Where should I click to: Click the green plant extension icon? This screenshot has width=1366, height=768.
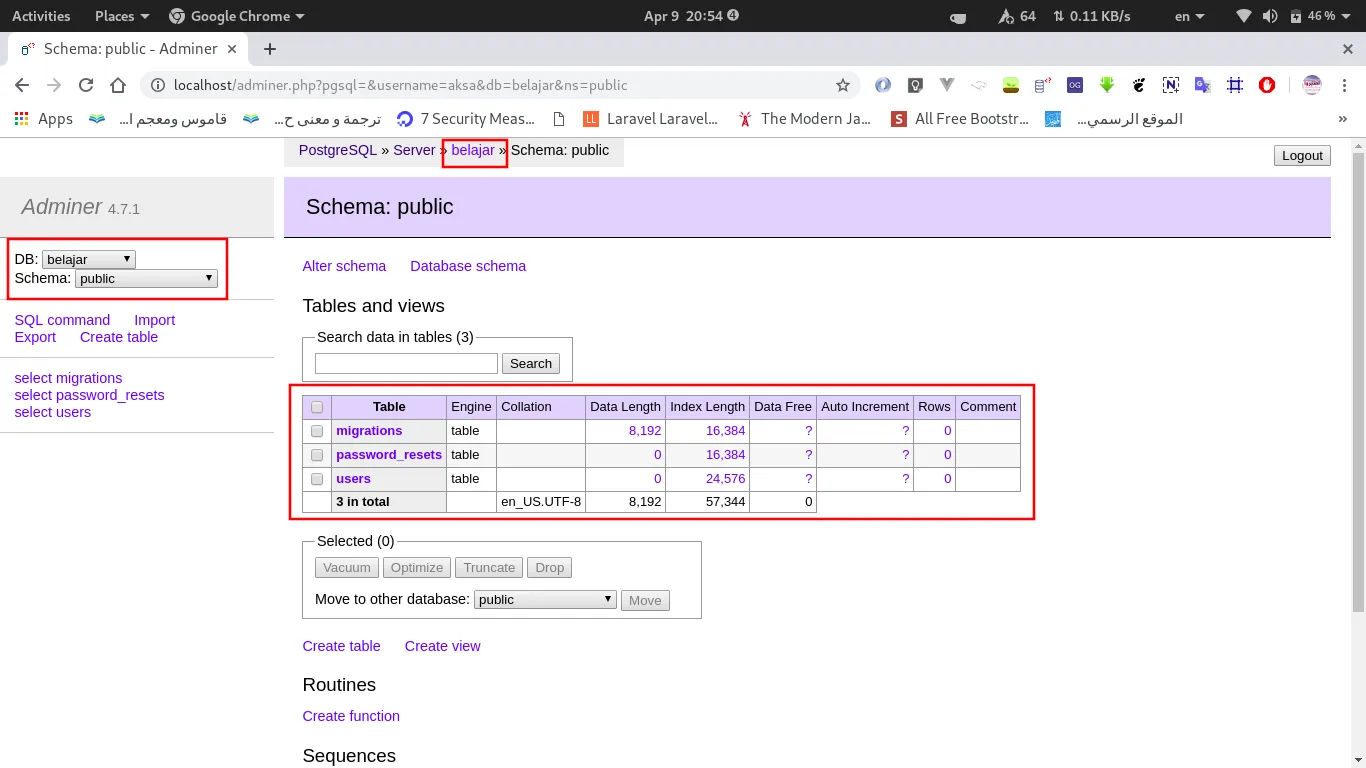(x=1011, y=85)
